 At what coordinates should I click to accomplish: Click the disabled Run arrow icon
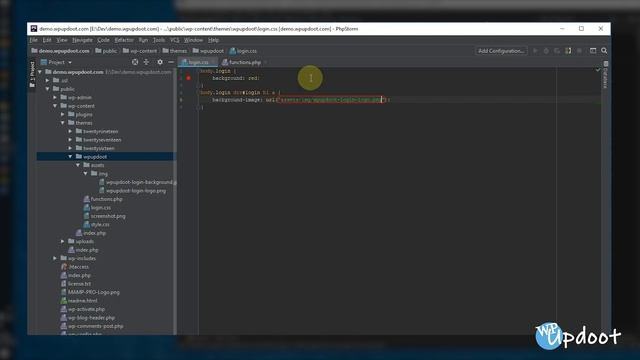tap(536, 51)
